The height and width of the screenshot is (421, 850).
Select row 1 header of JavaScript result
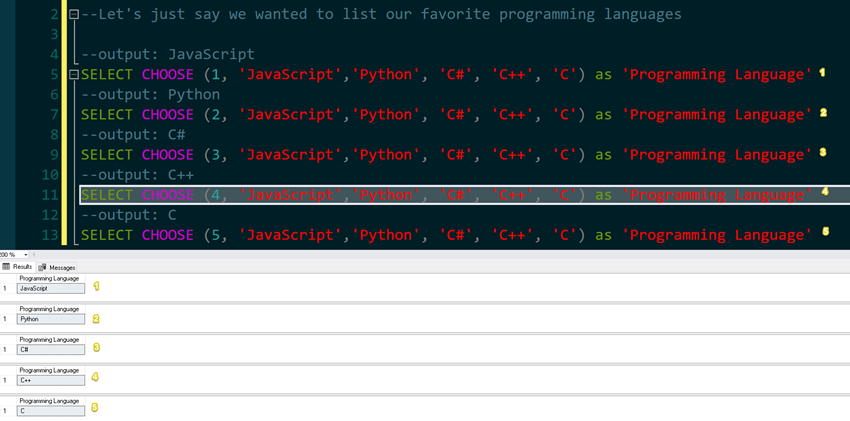5,288
